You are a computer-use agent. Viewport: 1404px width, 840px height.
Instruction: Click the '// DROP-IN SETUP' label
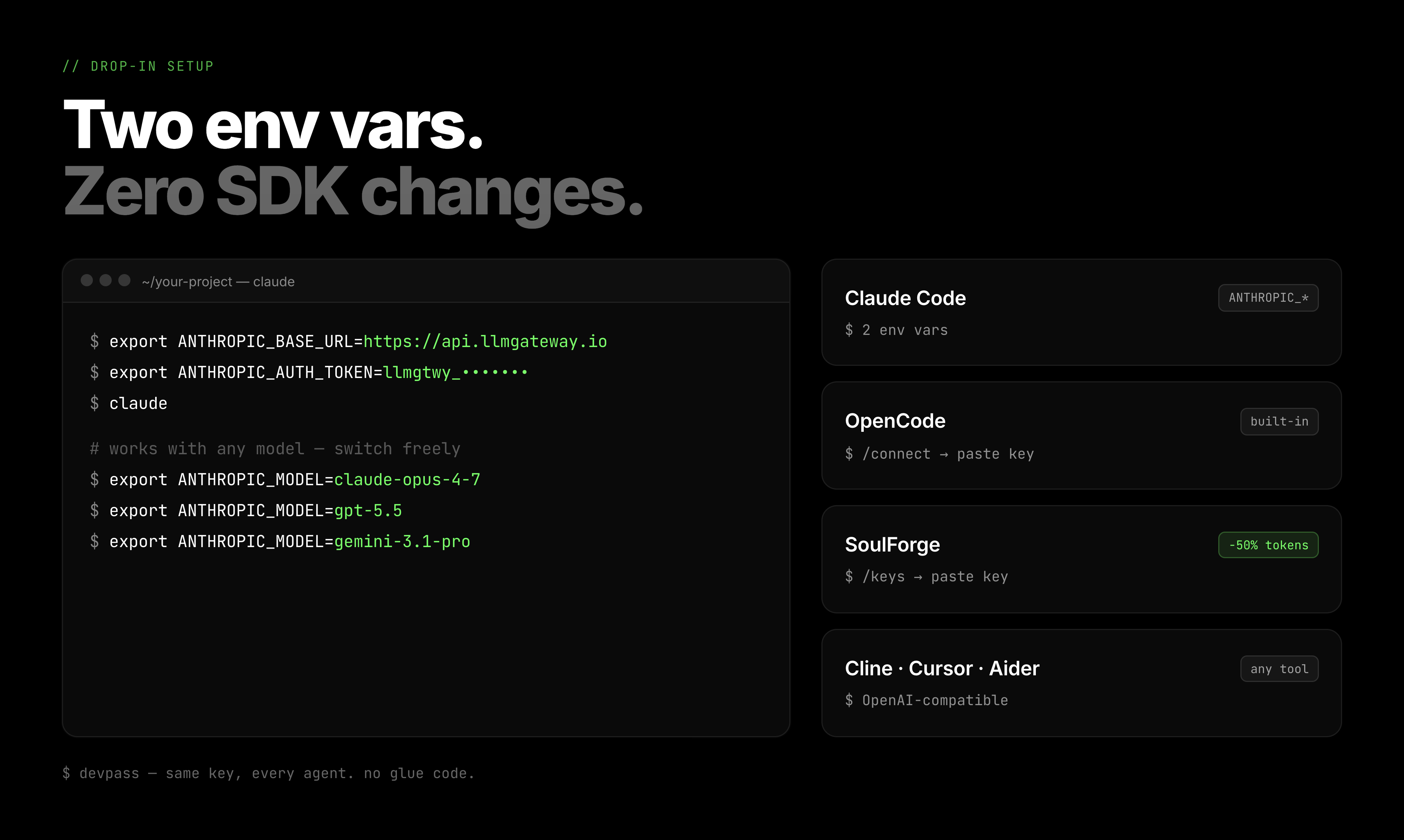tap(138, 66)
